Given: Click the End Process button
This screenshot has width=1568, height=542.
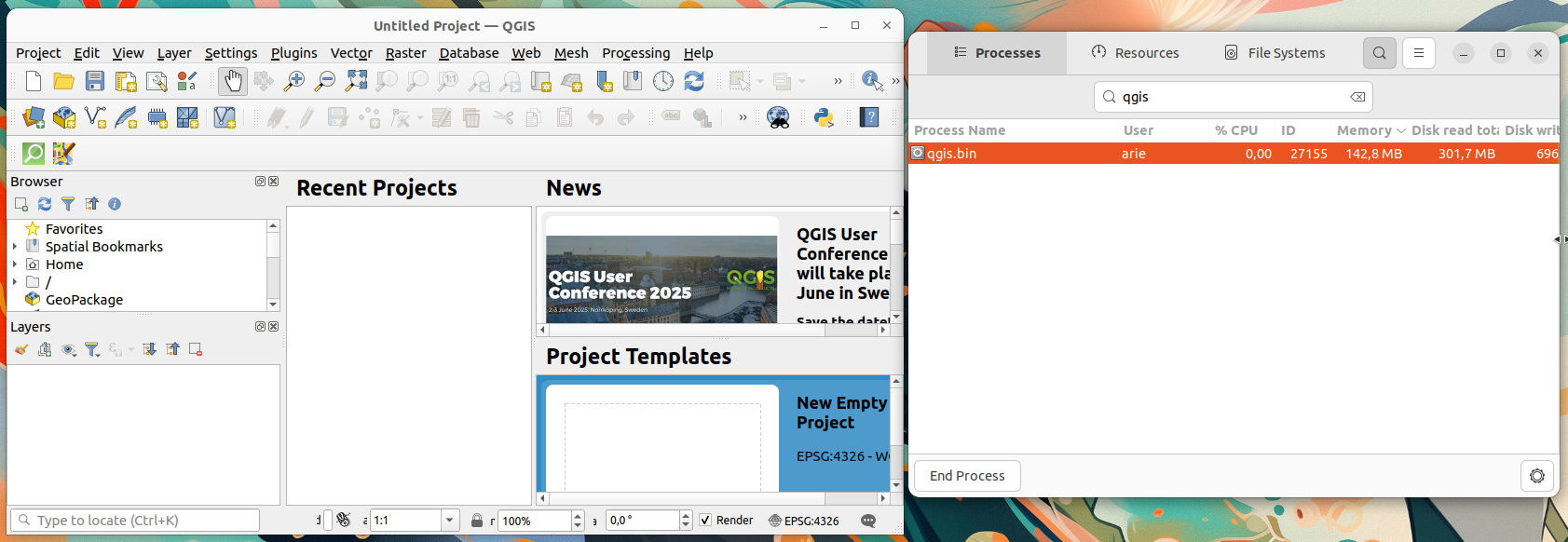Looking at the screenshot, I should pyautogui.click(x=967, y=476).
